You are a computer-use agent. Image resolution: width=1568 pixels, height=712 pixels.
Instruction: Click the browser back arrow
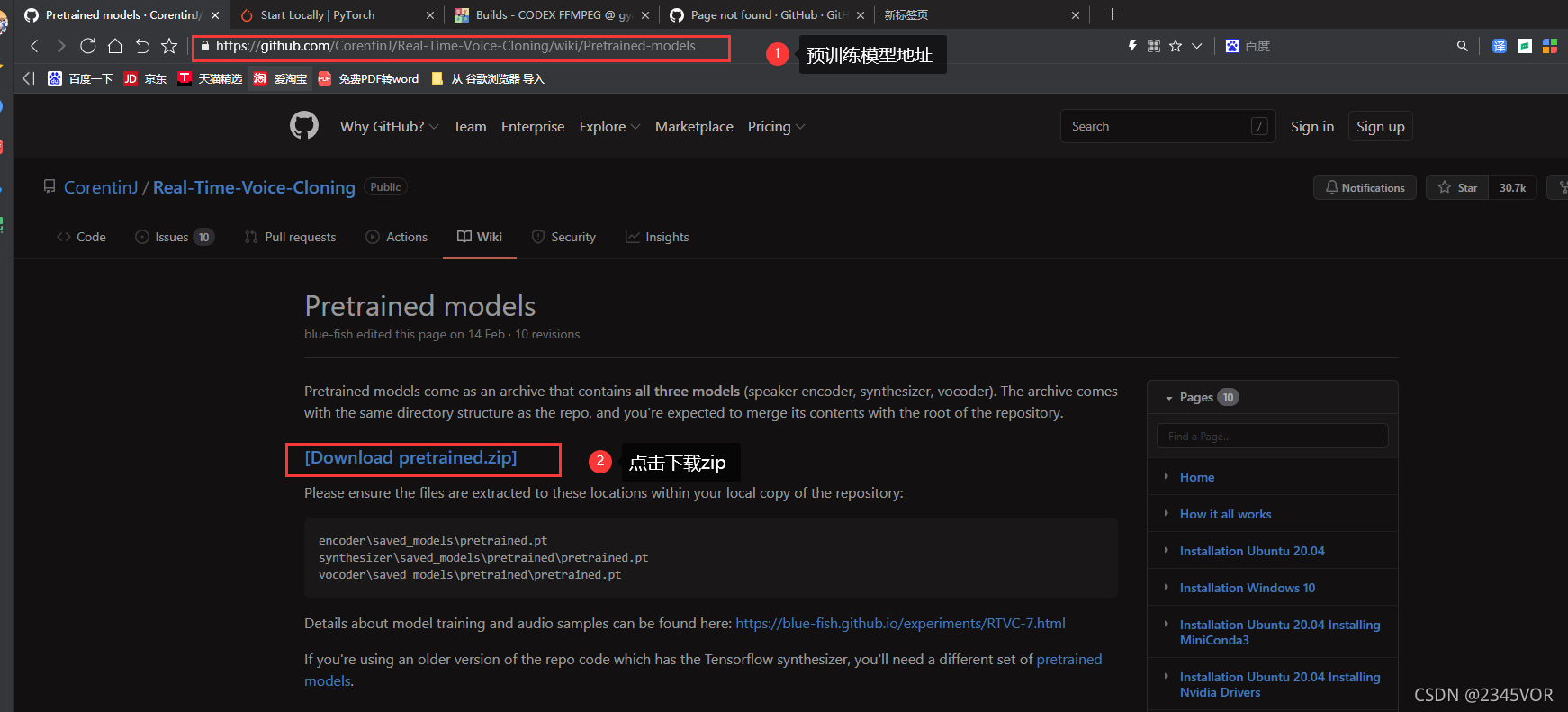34,46
